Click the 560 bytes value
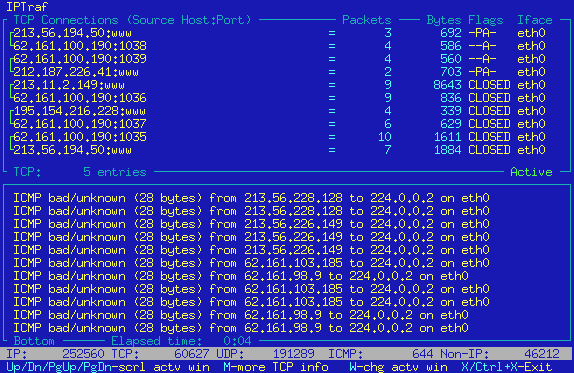The height and width of the screenshot is (373, 574). (x=451, y=59)
